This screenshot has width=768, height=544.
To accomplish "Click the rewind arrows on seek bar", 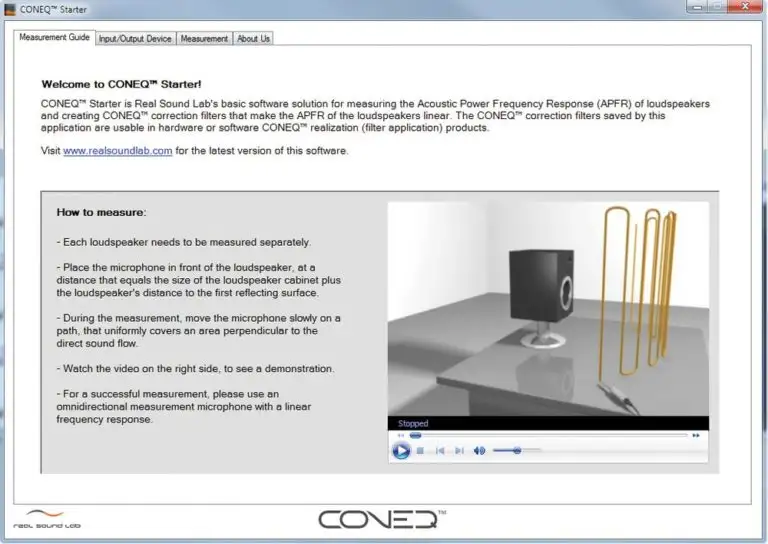I will (401, 435).
